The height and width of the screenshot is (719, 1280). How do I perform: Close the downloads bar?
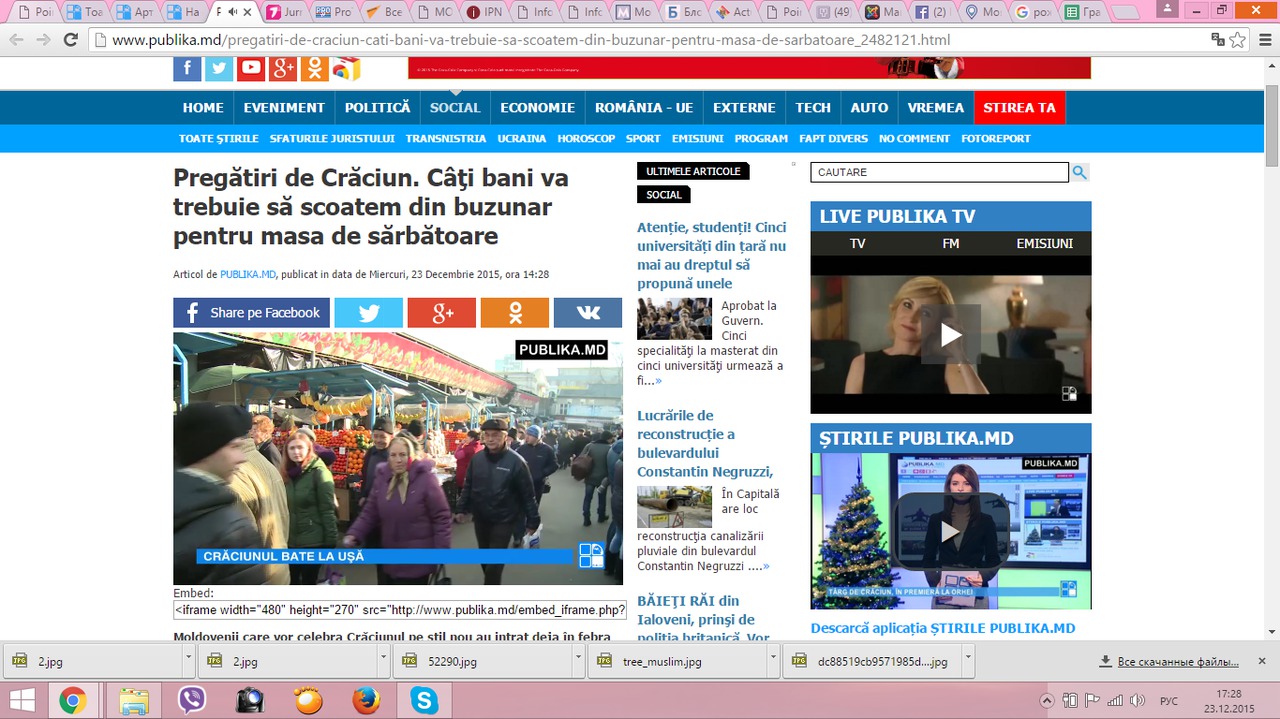[x=1262, y=661]
